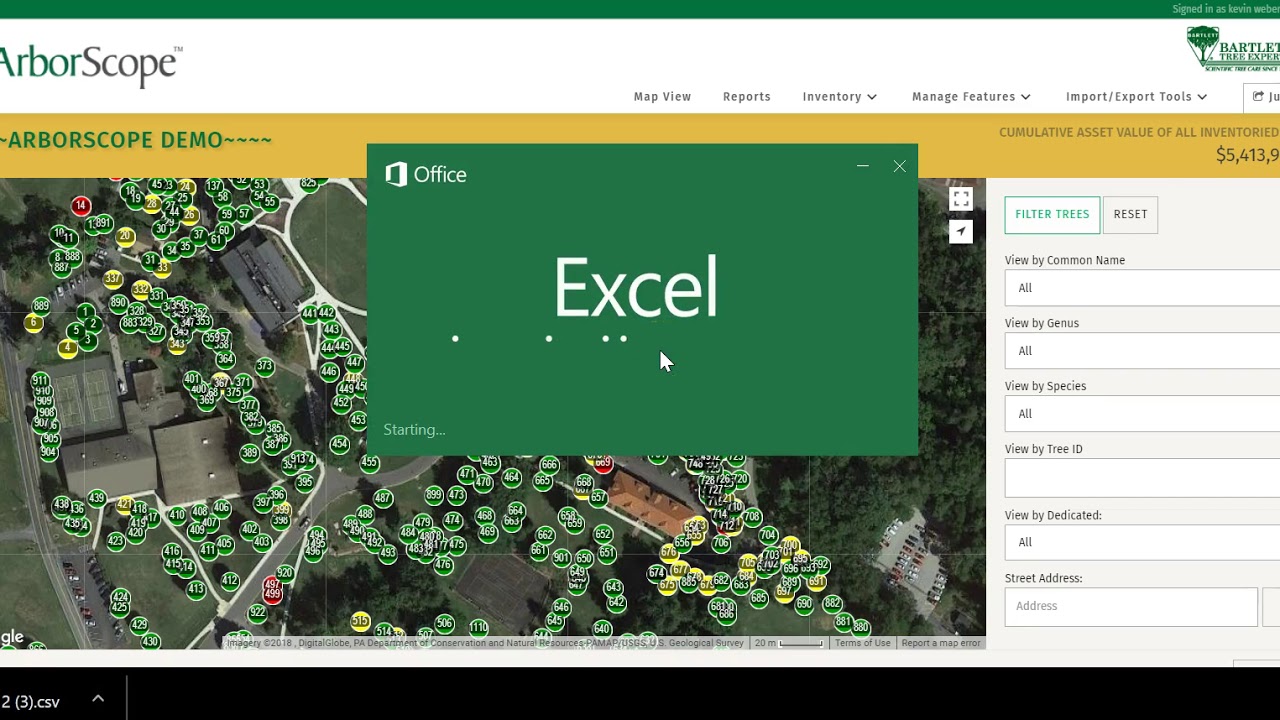Select green tree marker 666

coord(549,465)
